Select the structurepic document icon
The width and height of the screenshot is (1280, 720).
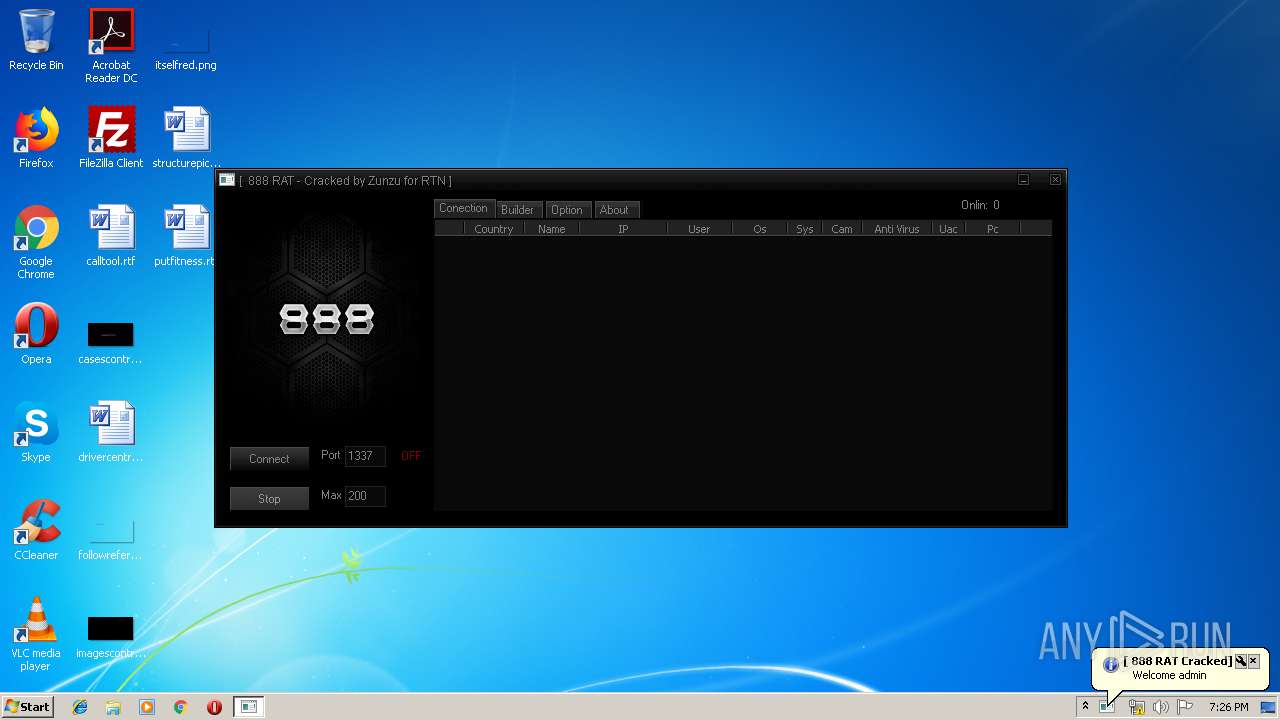(x=186, y=138)
